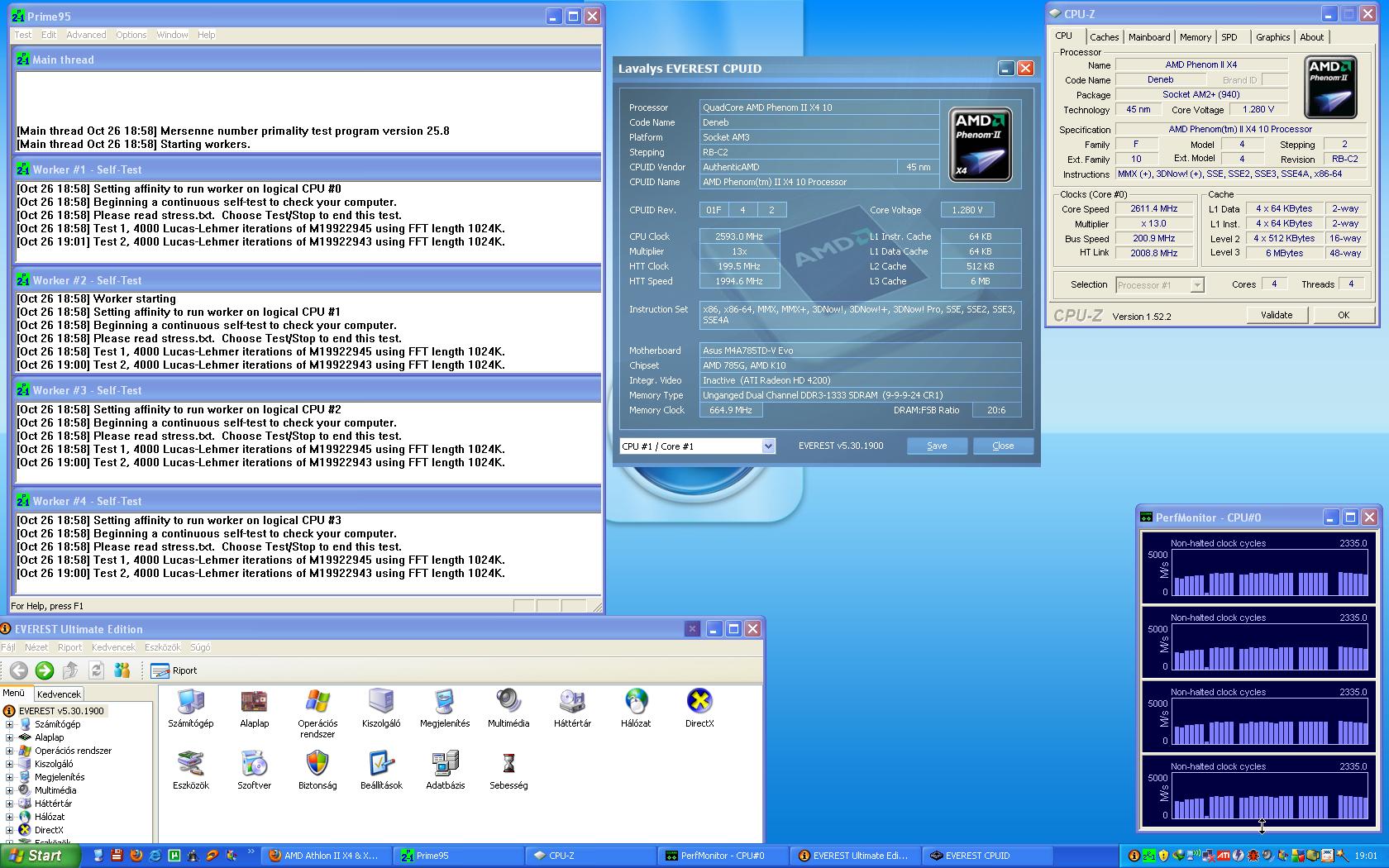Click the EVEREST back arrow button
Image resolution: width=1389 pixels, height=868 pixels.
point(19,670)
